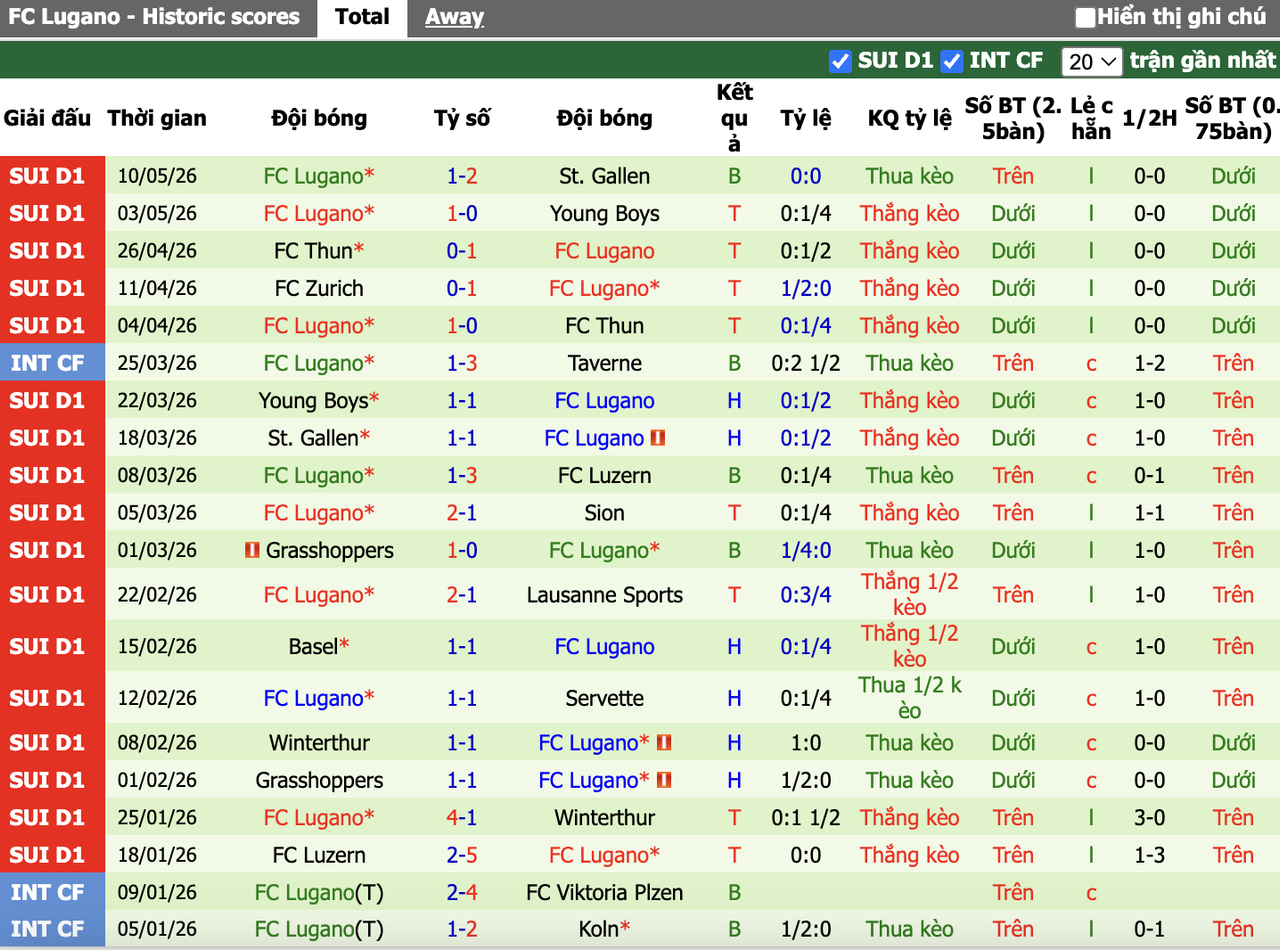Open the 1-2 score for 10/05/26 match

coord(462,176)
